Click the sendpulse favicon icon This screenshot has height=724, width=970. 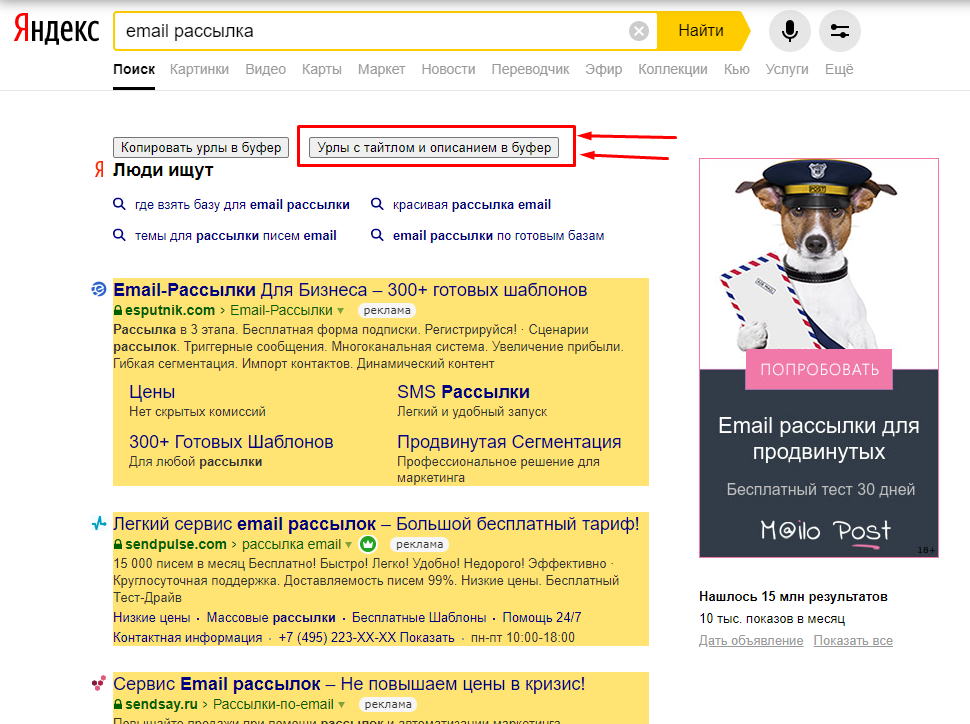click(99, 524)
